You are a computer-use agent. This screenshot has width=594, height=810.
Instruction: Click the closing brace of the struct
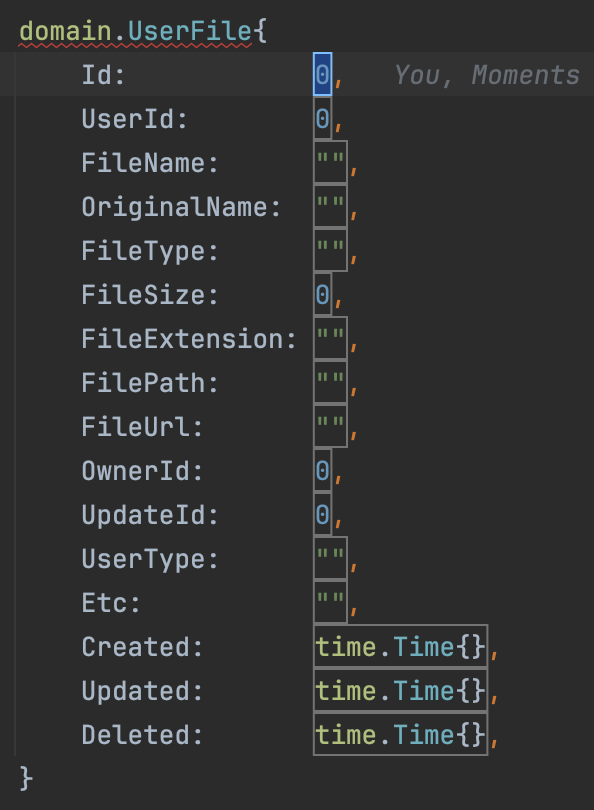[26, 778]
